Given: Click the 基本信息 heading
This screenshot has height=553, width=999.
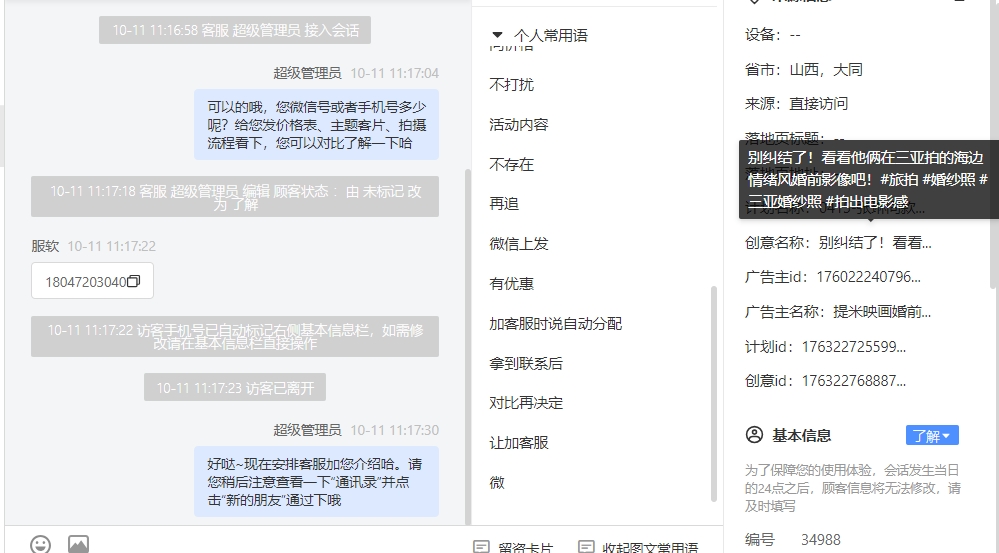Looking at the screenshot, I should pyautogui.click(x=801, y=435).
